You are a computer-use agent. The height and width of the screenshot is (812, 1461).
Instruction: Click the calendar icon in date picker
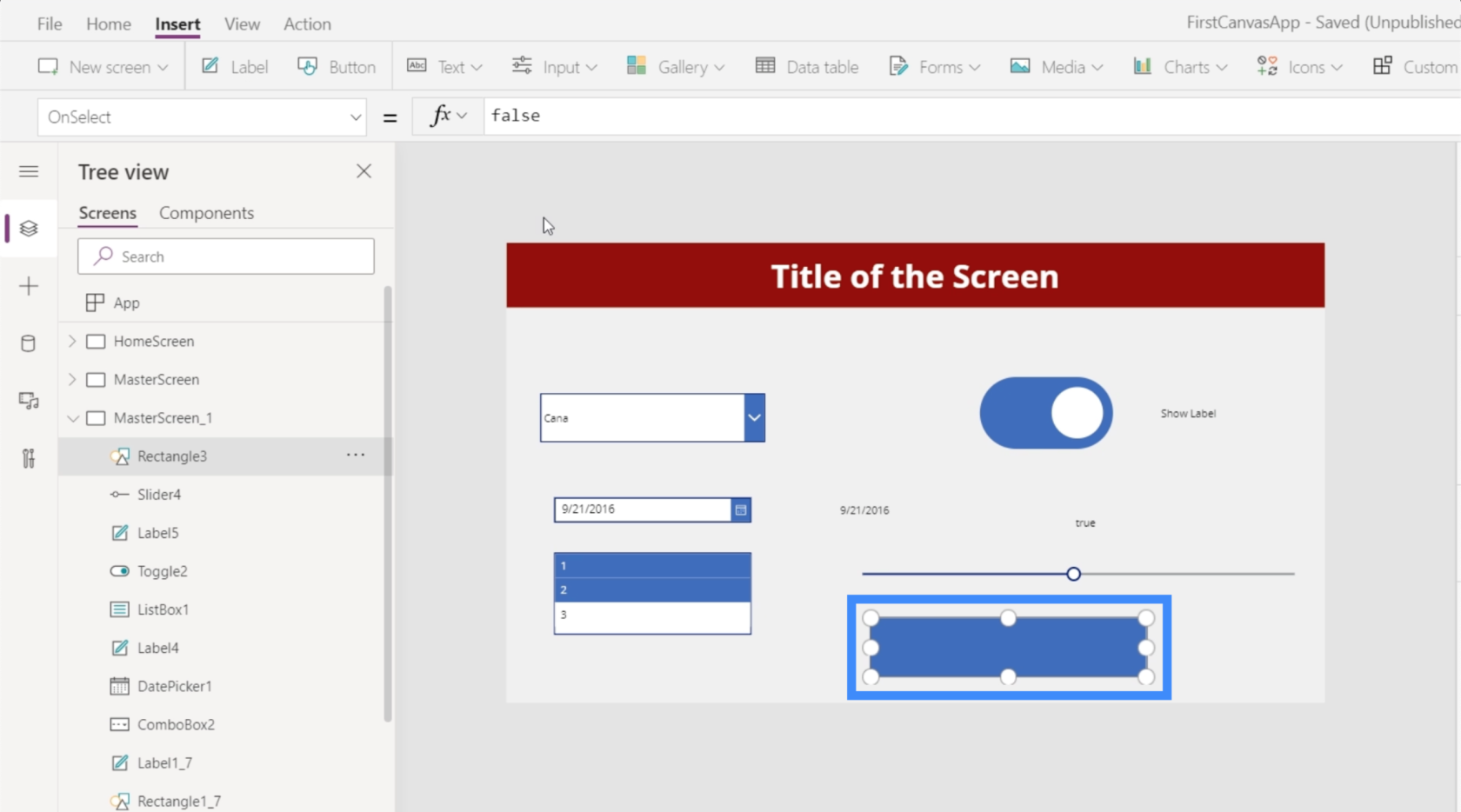point(740,510)
